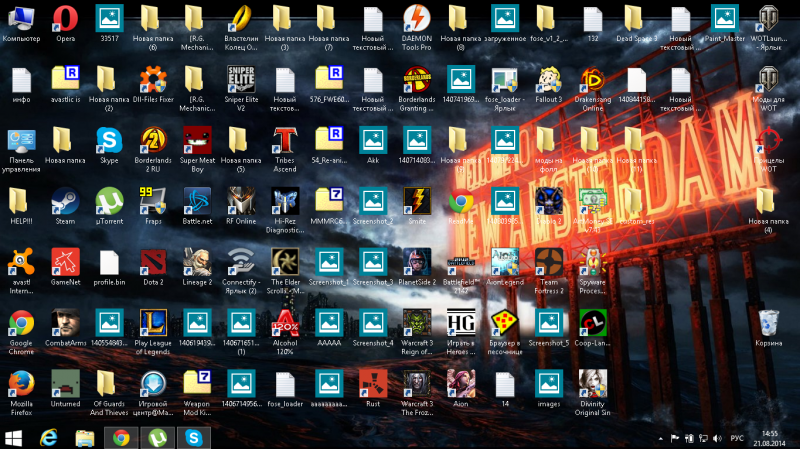
Task: Launch Divinity Original Sin shortcut
Action: 592,384
